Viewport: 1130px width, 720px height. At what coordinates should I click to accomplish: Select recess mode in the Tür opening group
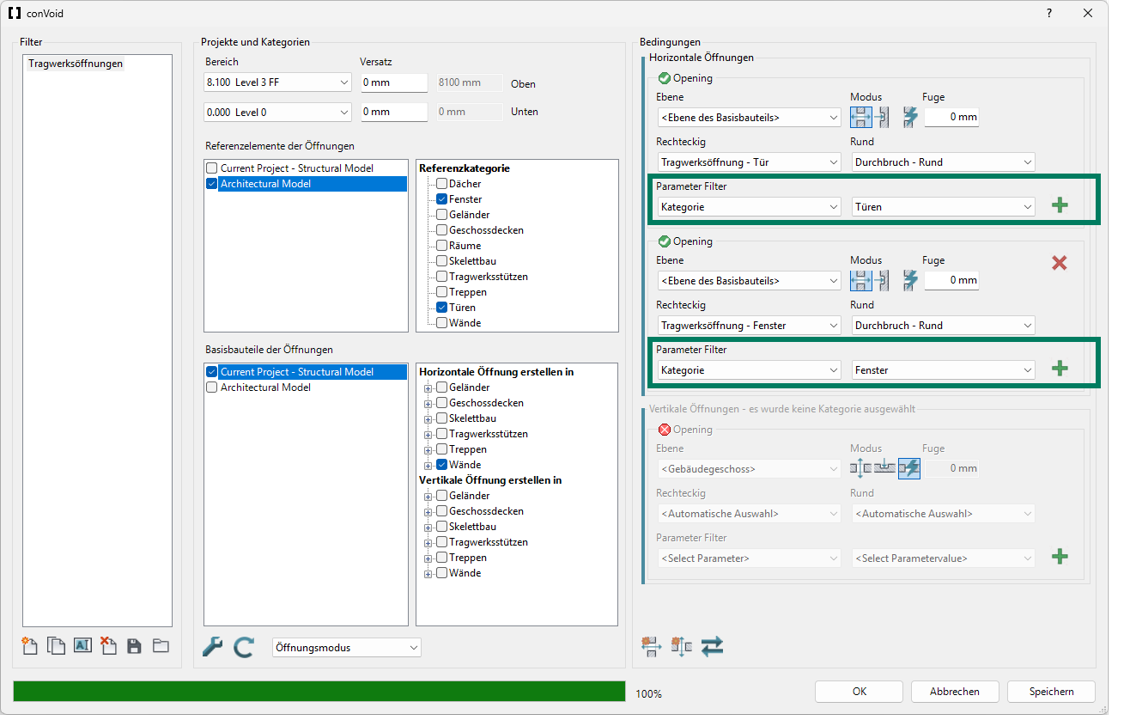883,117
